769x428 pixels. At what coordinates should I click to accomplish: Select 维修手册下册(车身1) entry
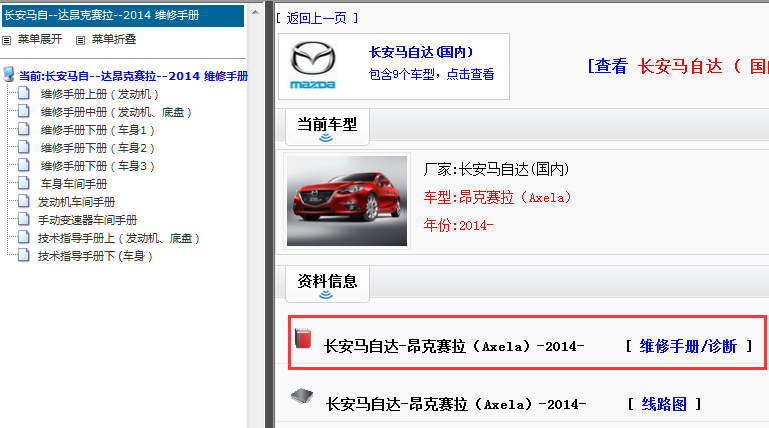(x=98, y=130)
